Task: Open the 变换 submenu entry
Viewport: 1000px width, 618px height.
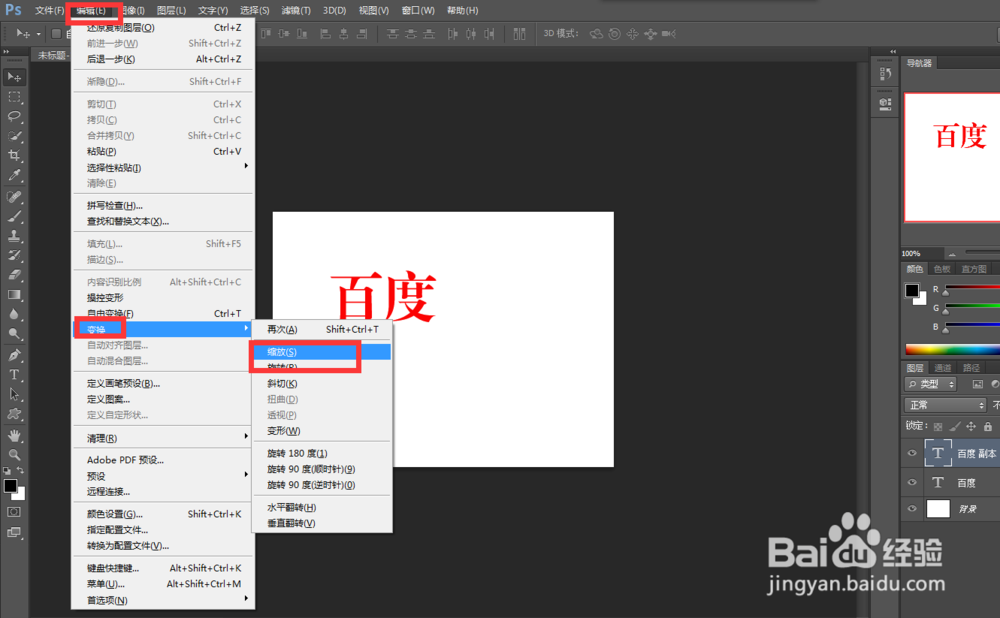Action: pos(163,329)
